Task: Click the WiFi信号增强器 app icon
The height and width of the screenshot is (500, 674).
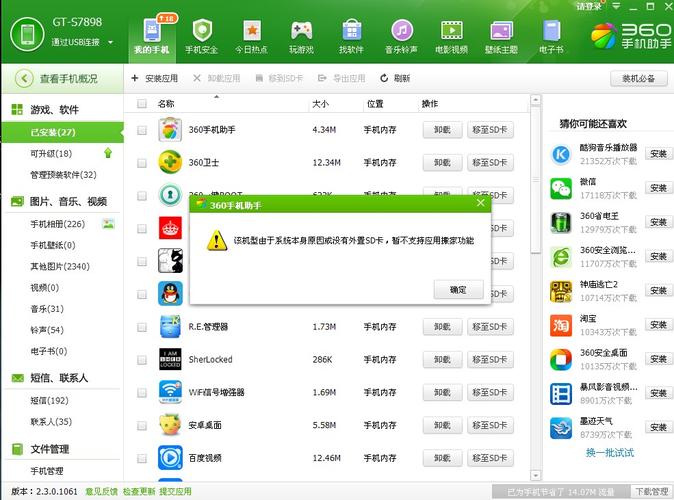Action: point(170,392)
